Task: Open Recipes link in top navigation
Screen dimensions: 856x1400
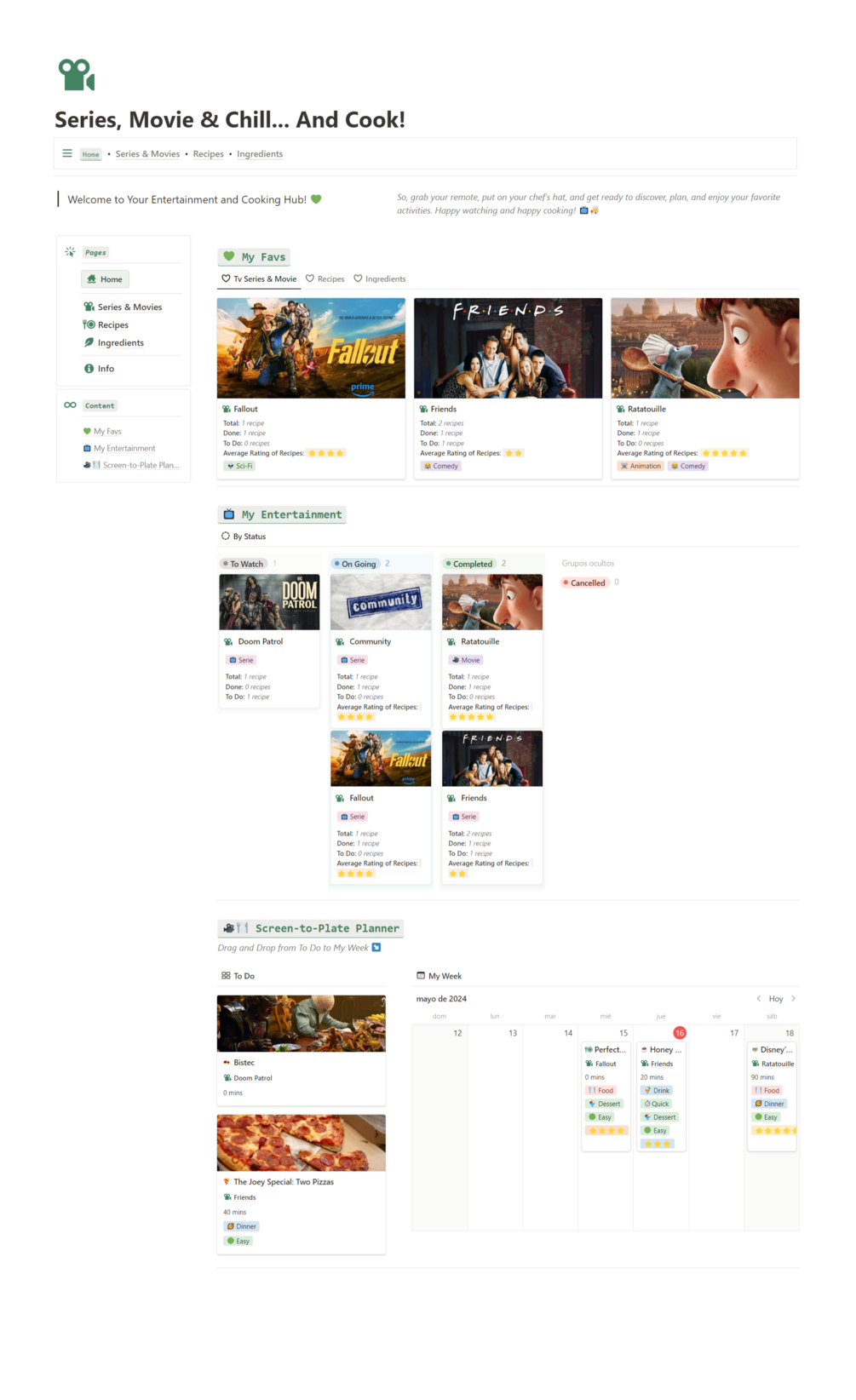Action: tap(208, 154)
